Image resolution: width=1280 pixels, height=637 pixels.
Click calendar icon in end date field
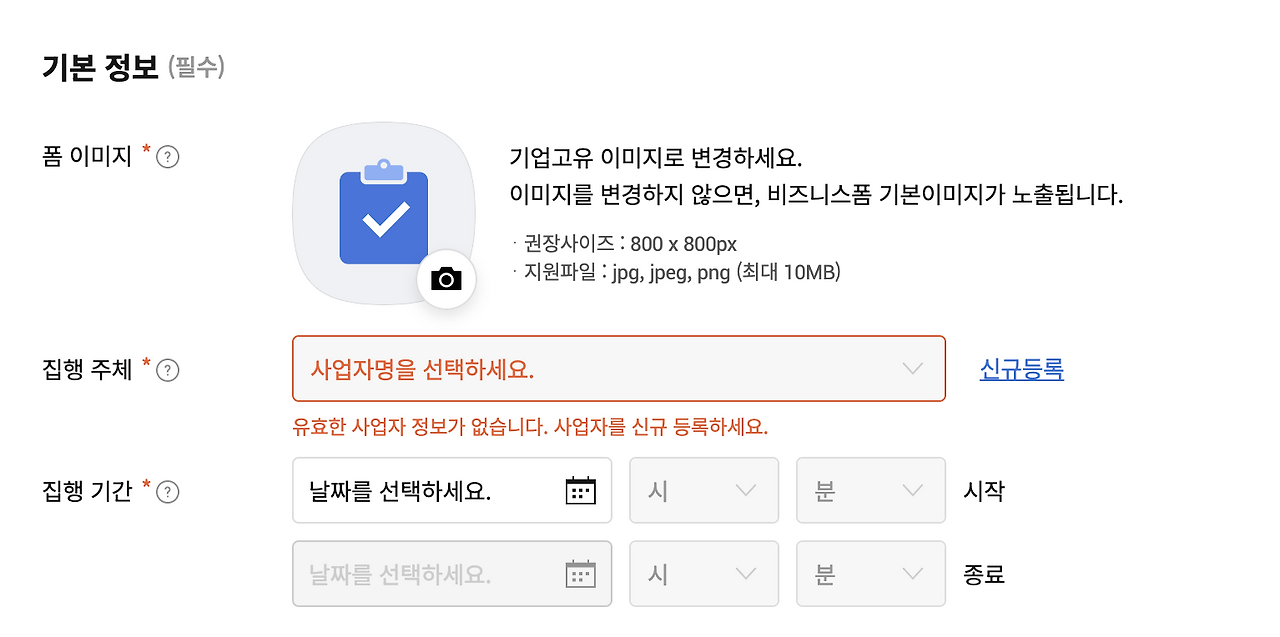click(x=580, y=574)
